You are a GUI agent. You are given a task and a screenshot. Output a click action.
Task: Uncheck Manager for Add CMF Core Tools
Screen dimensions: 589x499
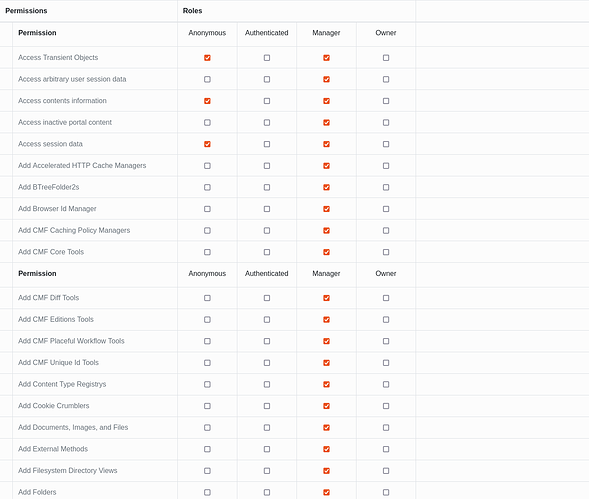326,252
